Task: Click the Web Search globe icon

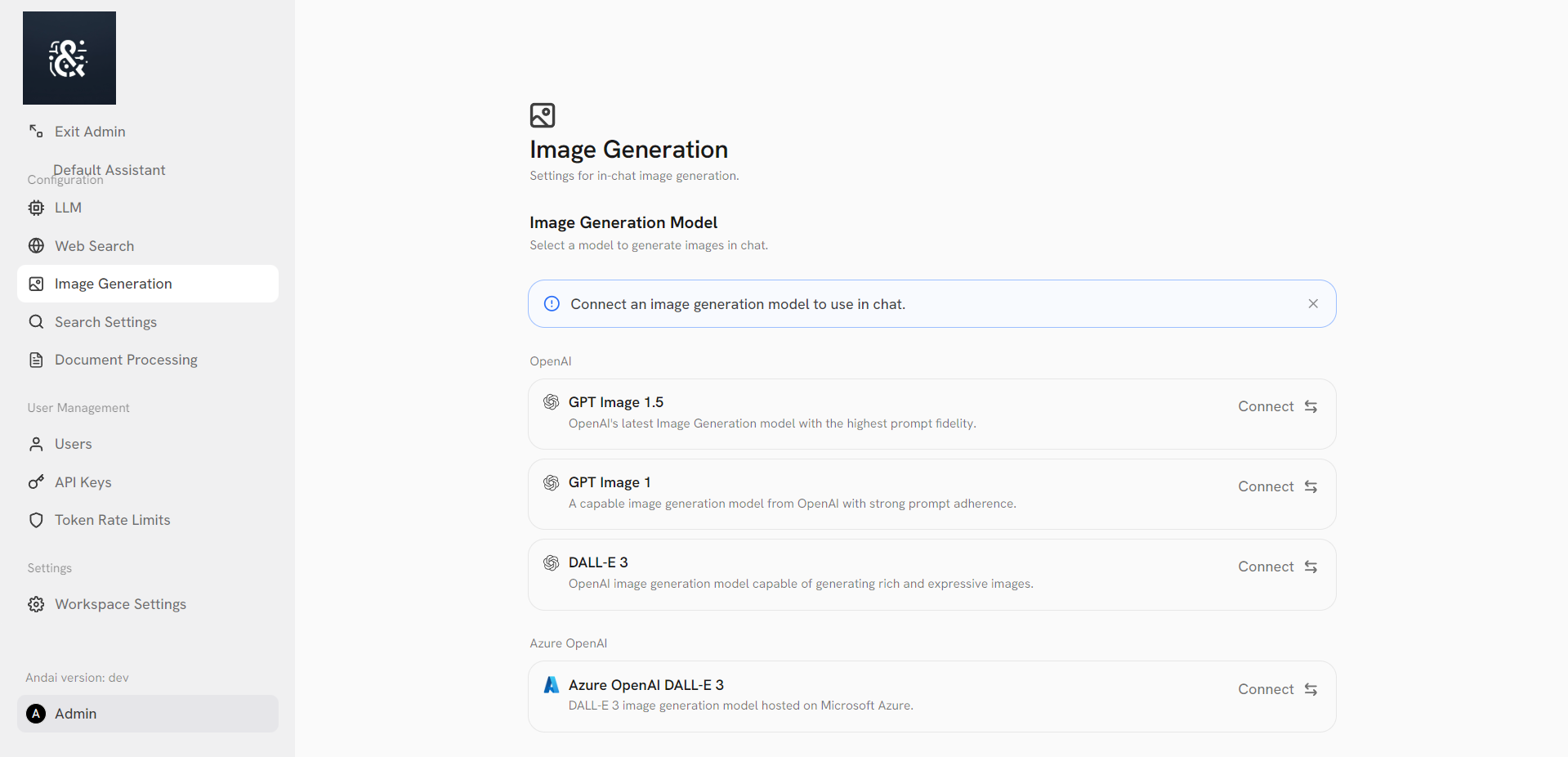Action: tap(36, 246)
